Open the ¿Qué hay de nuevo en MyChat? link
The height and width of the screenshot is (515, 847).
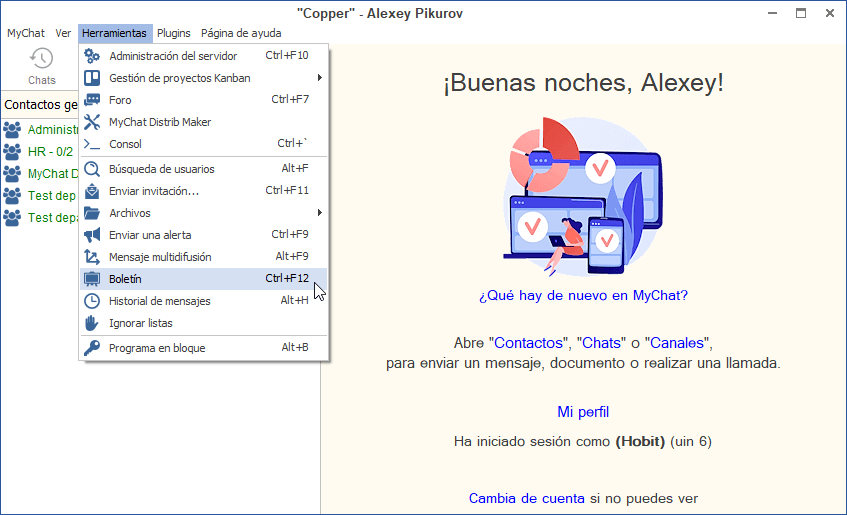(583, 296)
